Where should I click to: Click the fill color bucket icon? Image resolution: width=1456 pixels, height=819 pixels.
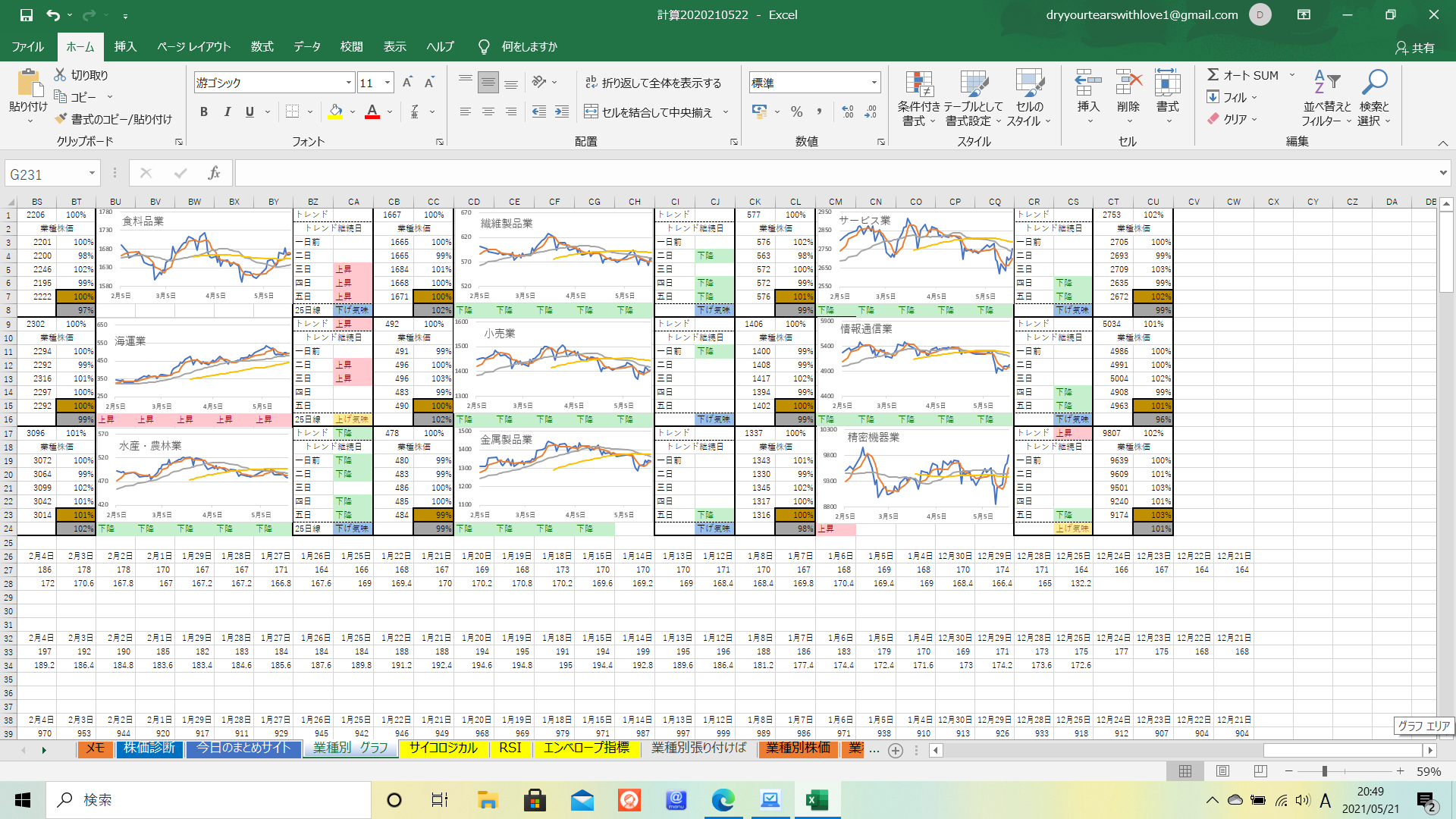pyautogui.click(x=335, y=111)
